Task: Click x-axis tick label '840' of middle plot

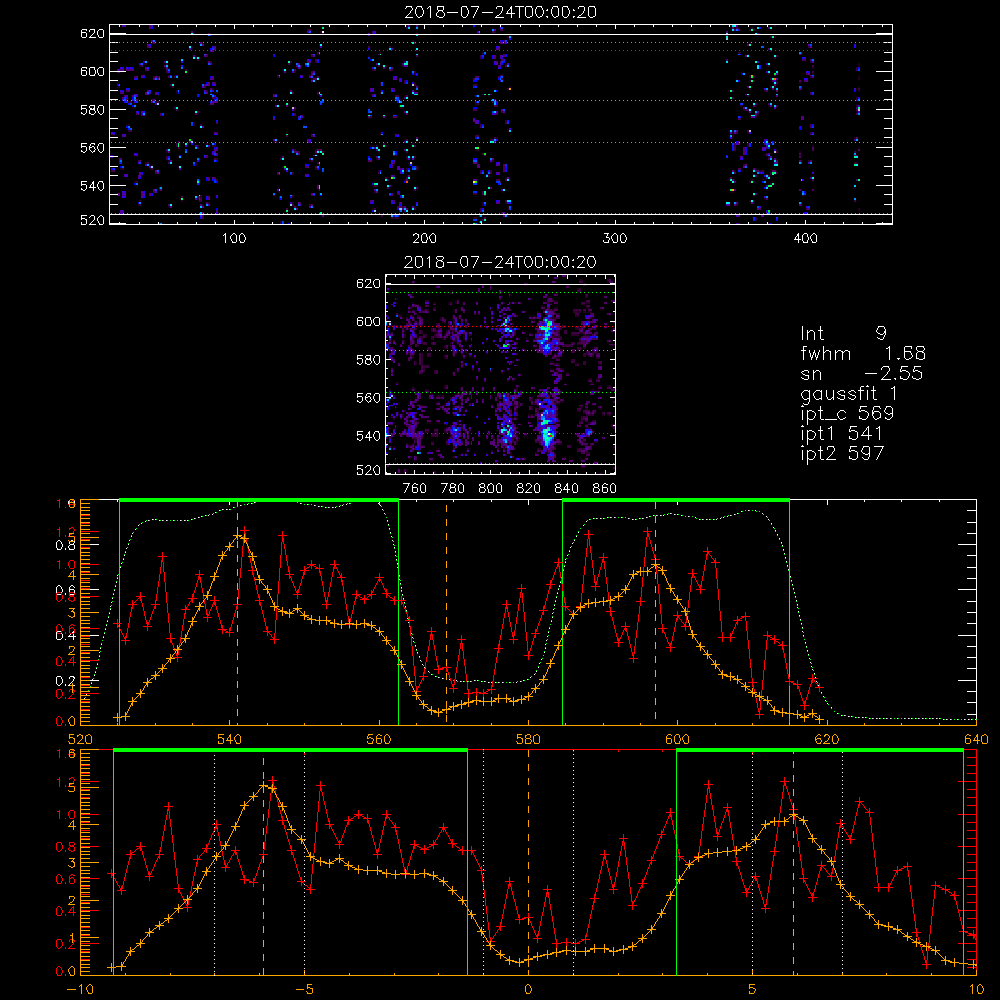Action: point(566,489)
